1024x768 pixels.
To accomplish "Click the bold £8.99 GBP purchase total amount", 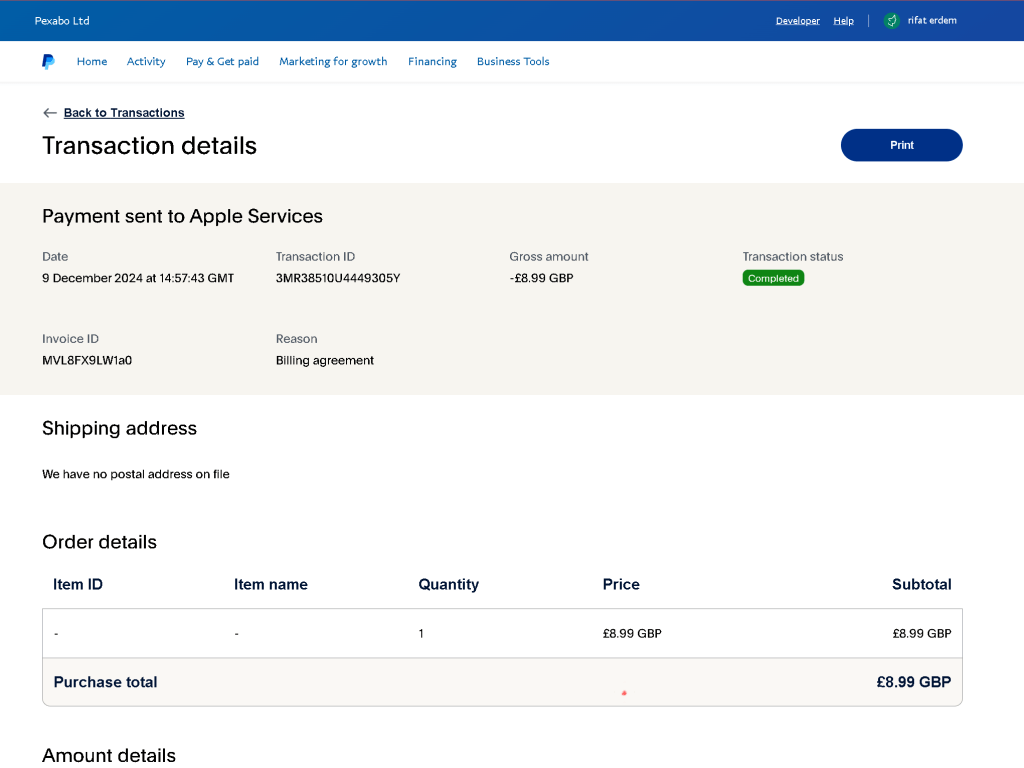I will 914,682.
